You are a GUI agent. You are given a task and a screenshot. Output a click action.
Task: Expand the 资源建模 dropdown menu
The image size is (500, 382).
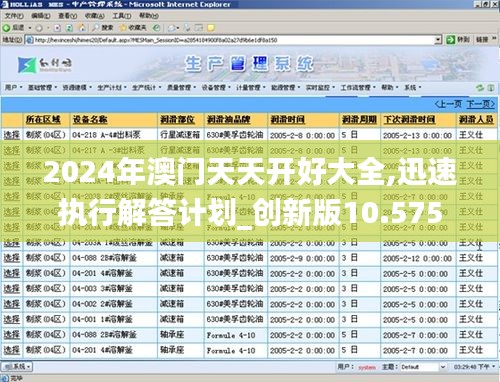pyautogui.click(x=77, y=87)
